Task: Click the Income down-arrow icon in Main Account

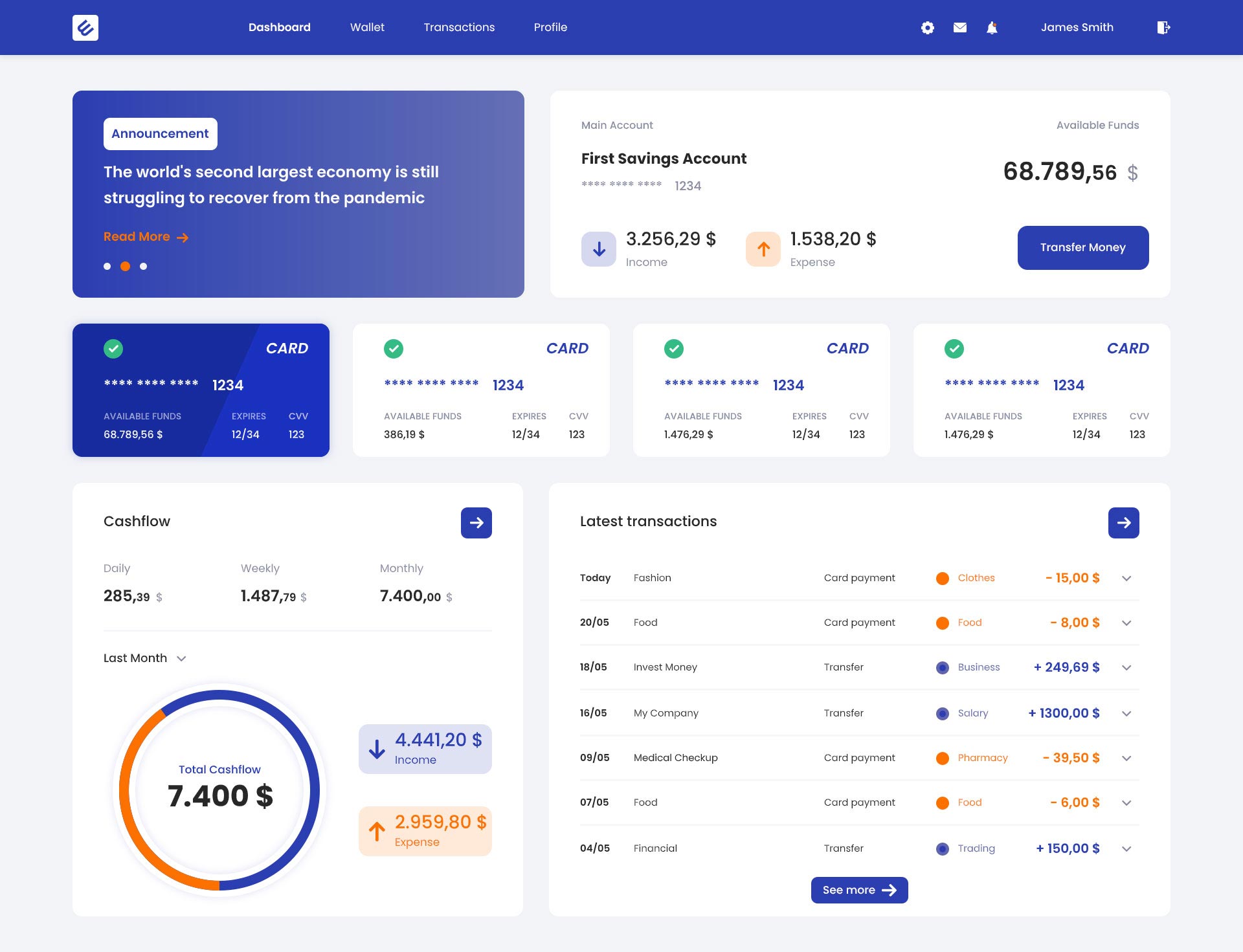Action: pyautogui.click(x=599, y=249)
